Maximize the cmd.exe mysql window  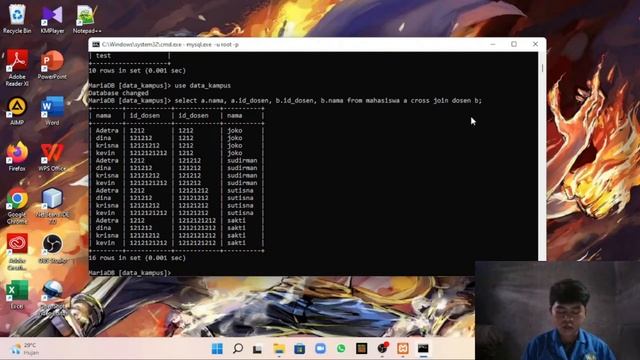514,44
